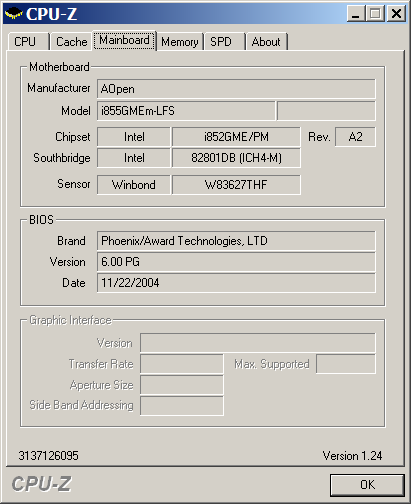
Task: Minimize the CPU-Z window
Action: (356, 14)
